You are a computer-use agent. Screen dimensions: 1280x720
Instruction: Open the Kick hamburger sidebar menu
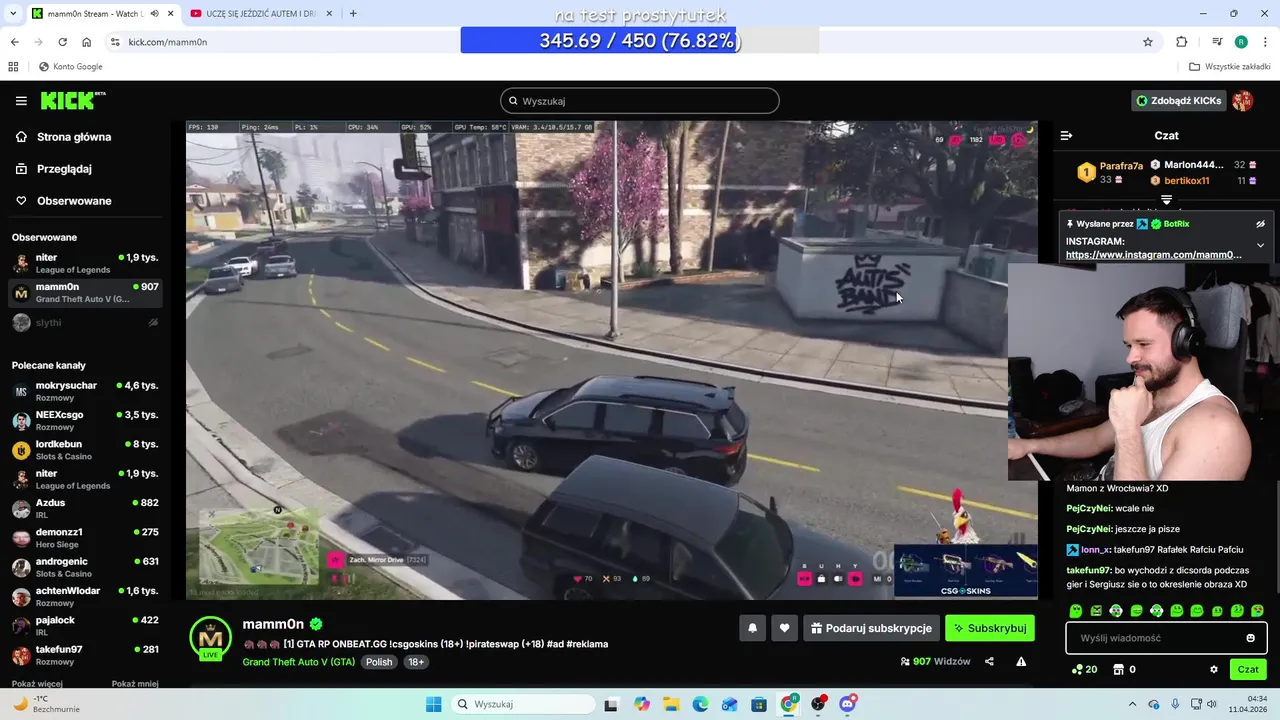click(21, 101)
